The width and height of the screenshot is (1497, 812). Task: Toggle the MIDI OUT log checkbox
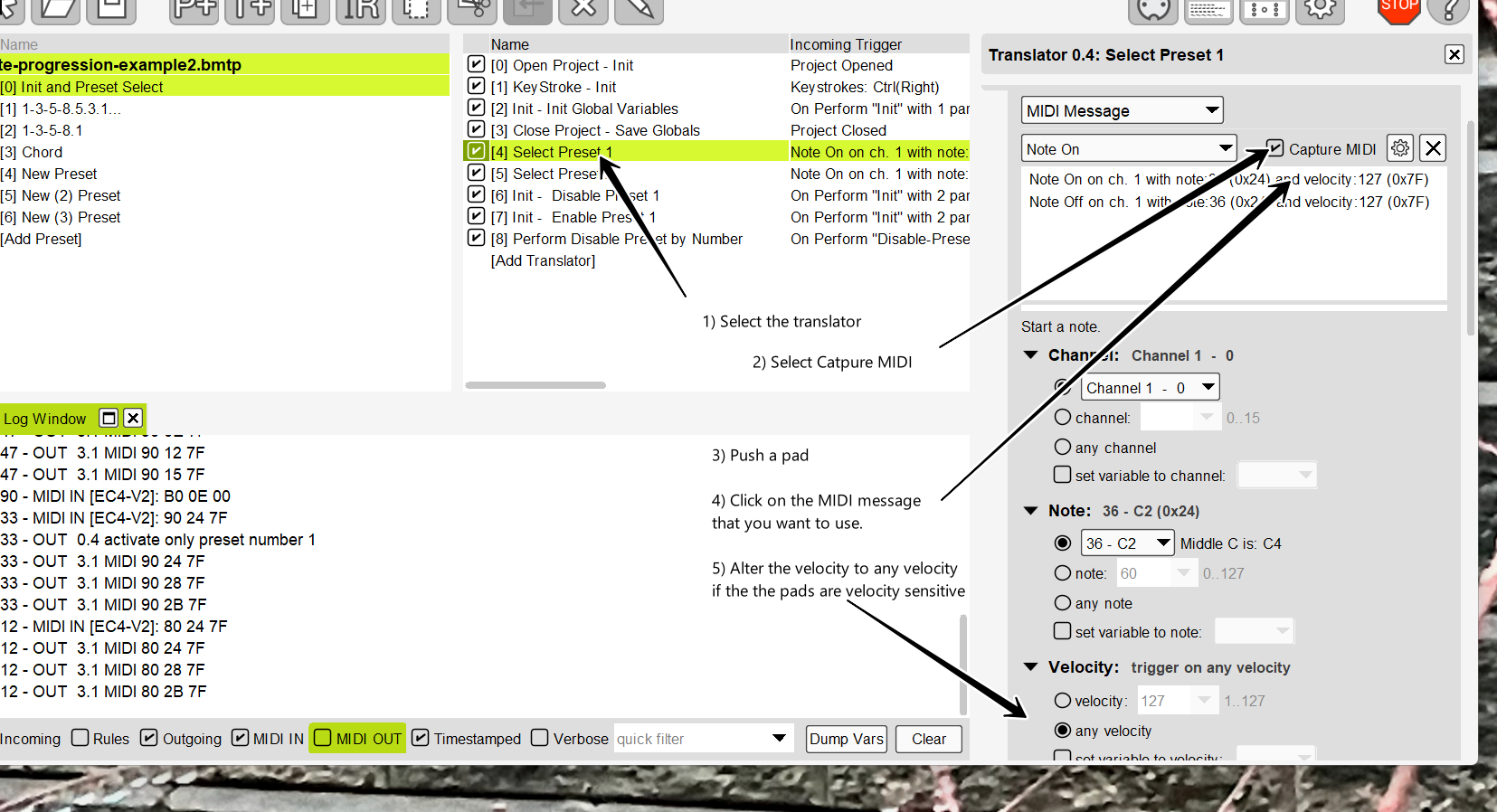(323, 738)
